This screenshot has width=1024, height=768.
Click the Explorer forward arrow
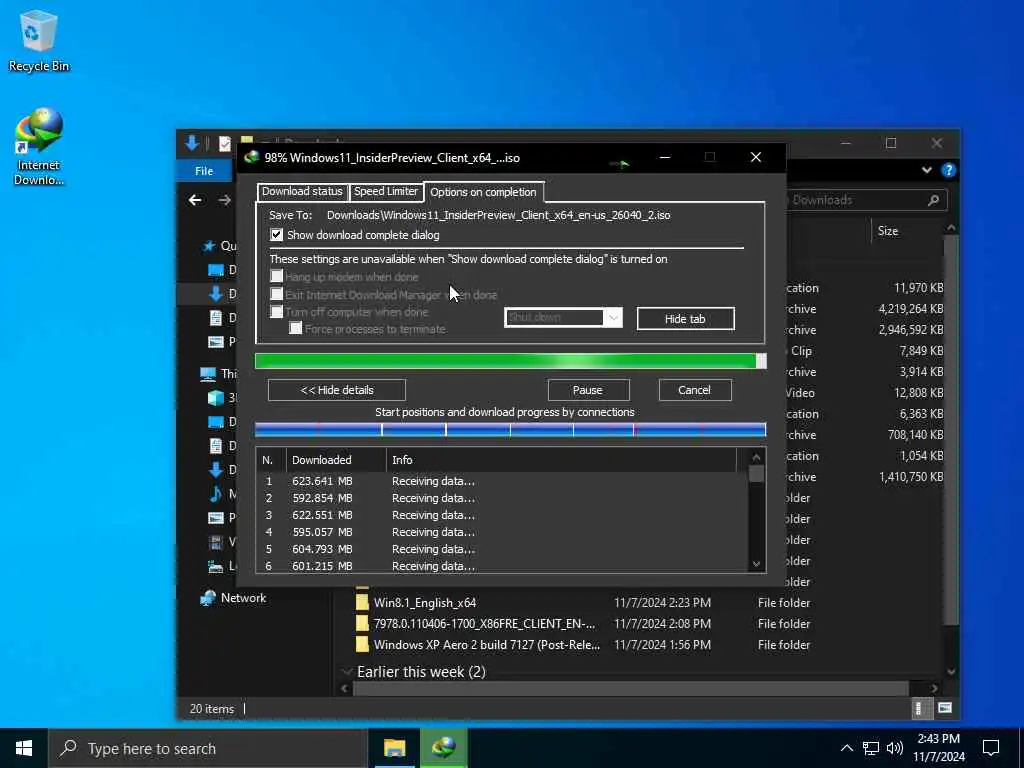coord(225,200)
